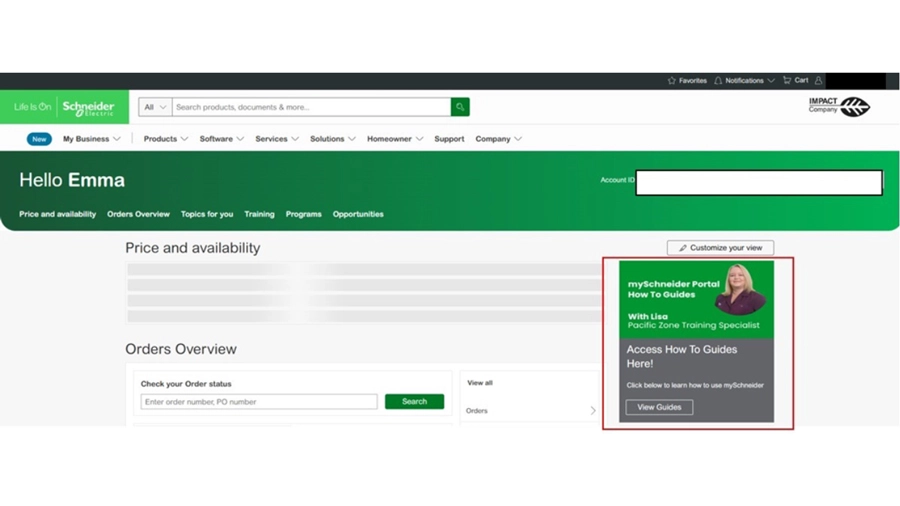Screen dimensions: 900x506
Task: Expand the Services menu
Action: point(277,139)
